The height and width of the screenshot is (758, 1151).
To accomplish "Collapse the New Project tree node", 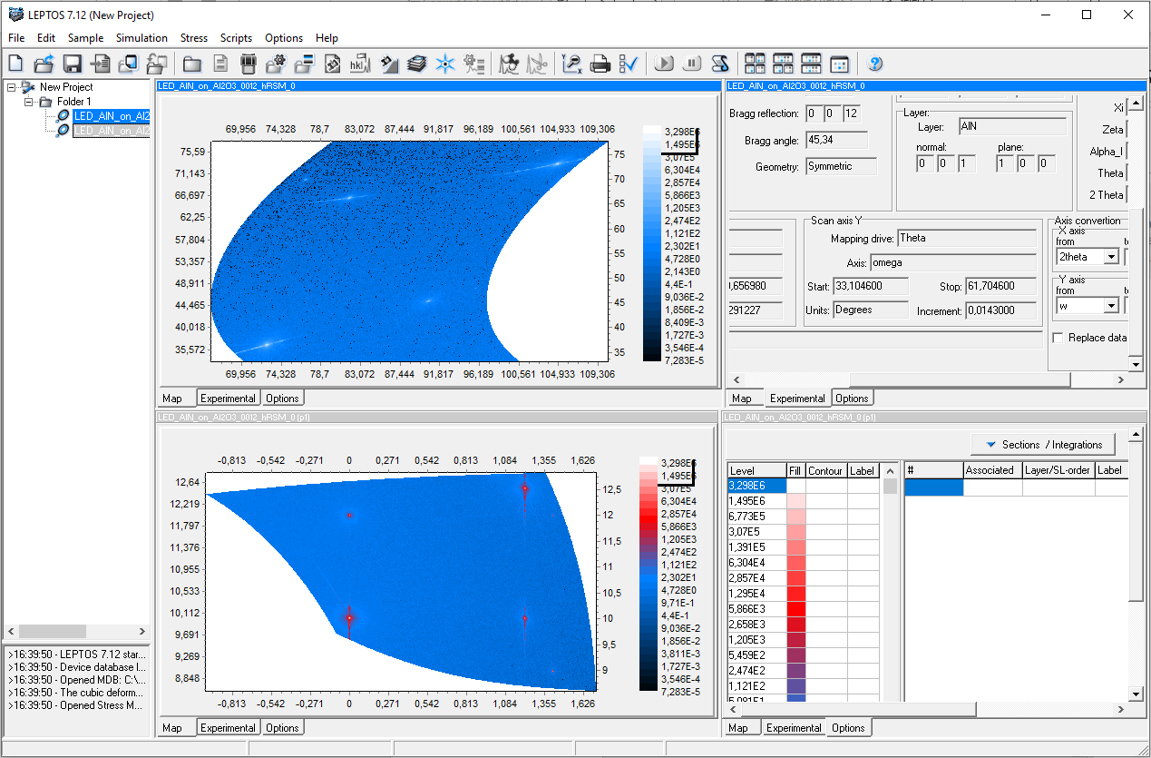I will click(x=12, y=87).
